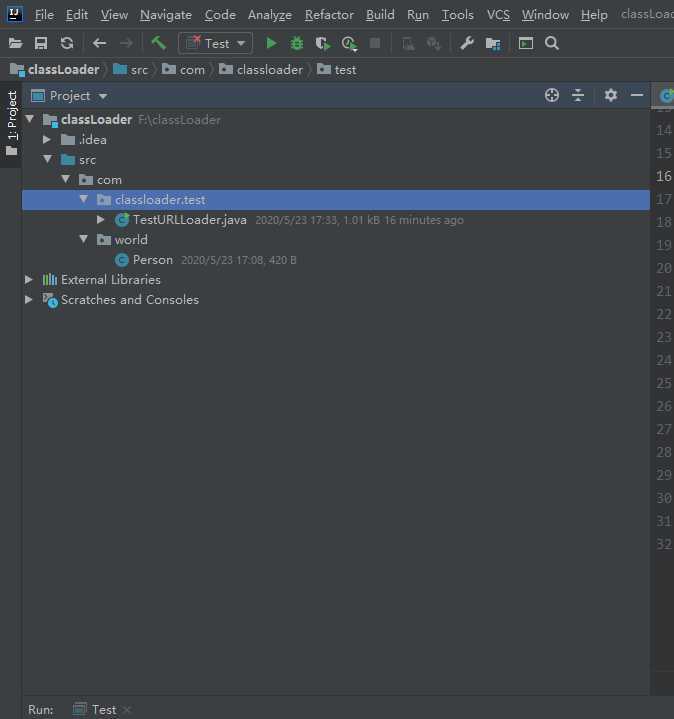Click the Debug bug icon
This screenshot has width=674, height=719.
point(297,44)
